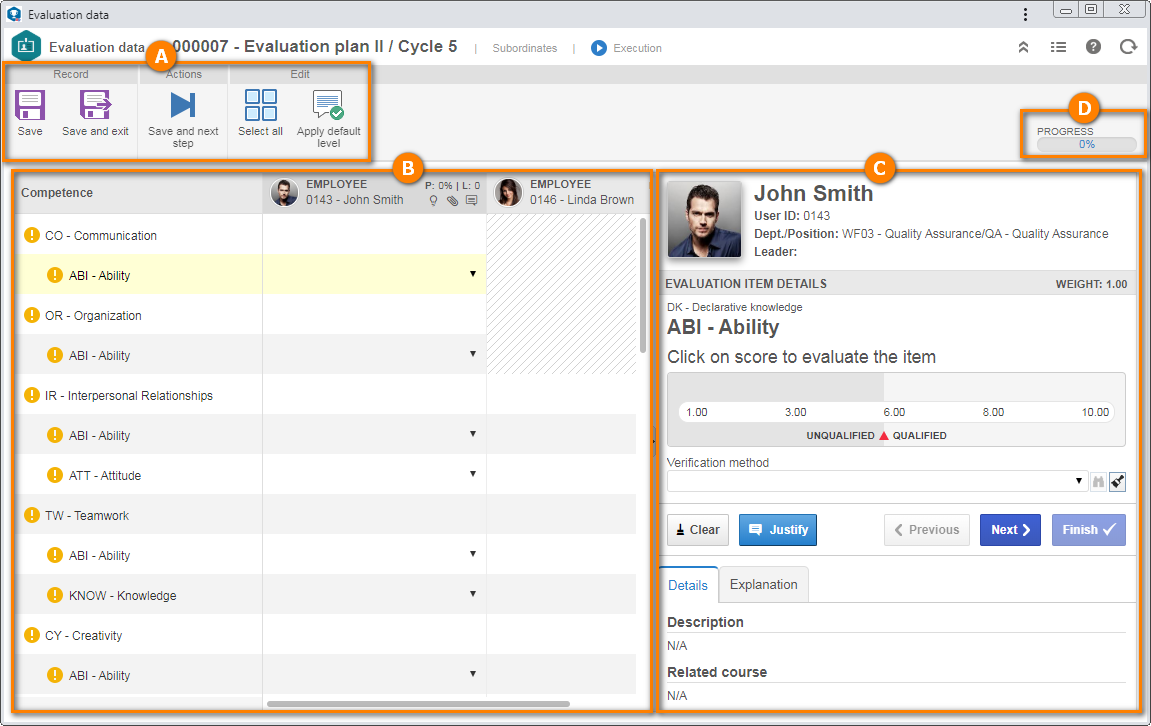
Task: Click the Previous button
Action: [x=927, y=530]
